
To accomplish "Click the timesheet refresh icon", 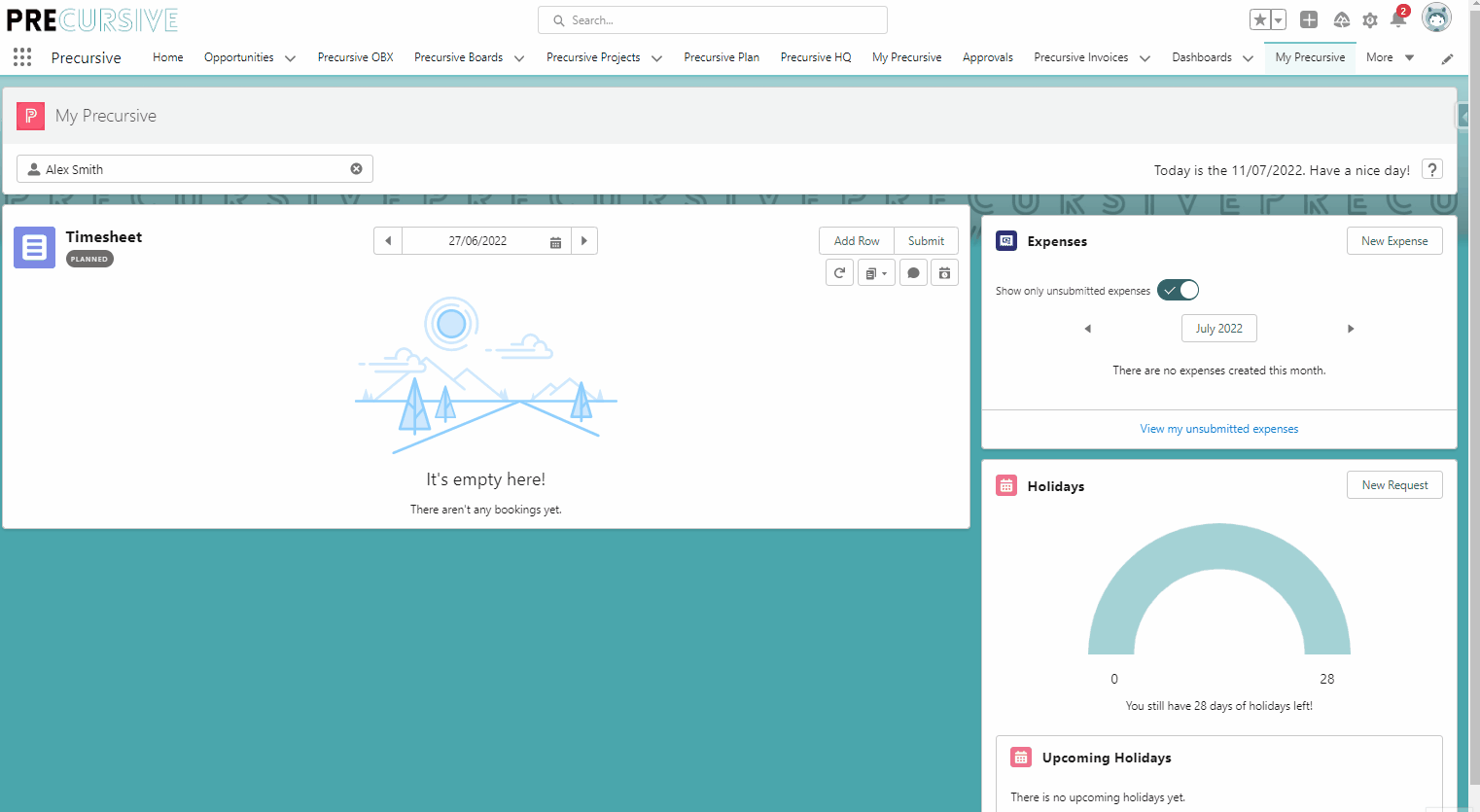I will click(839, 273).
